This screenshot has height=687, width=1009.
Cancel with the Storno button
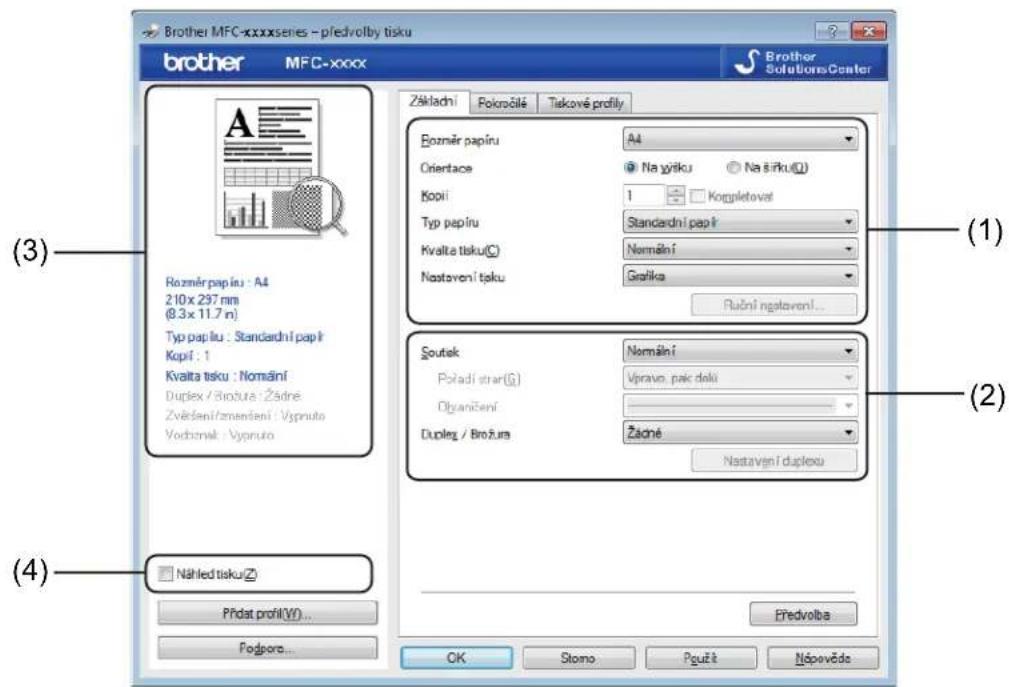coord(578,657)
